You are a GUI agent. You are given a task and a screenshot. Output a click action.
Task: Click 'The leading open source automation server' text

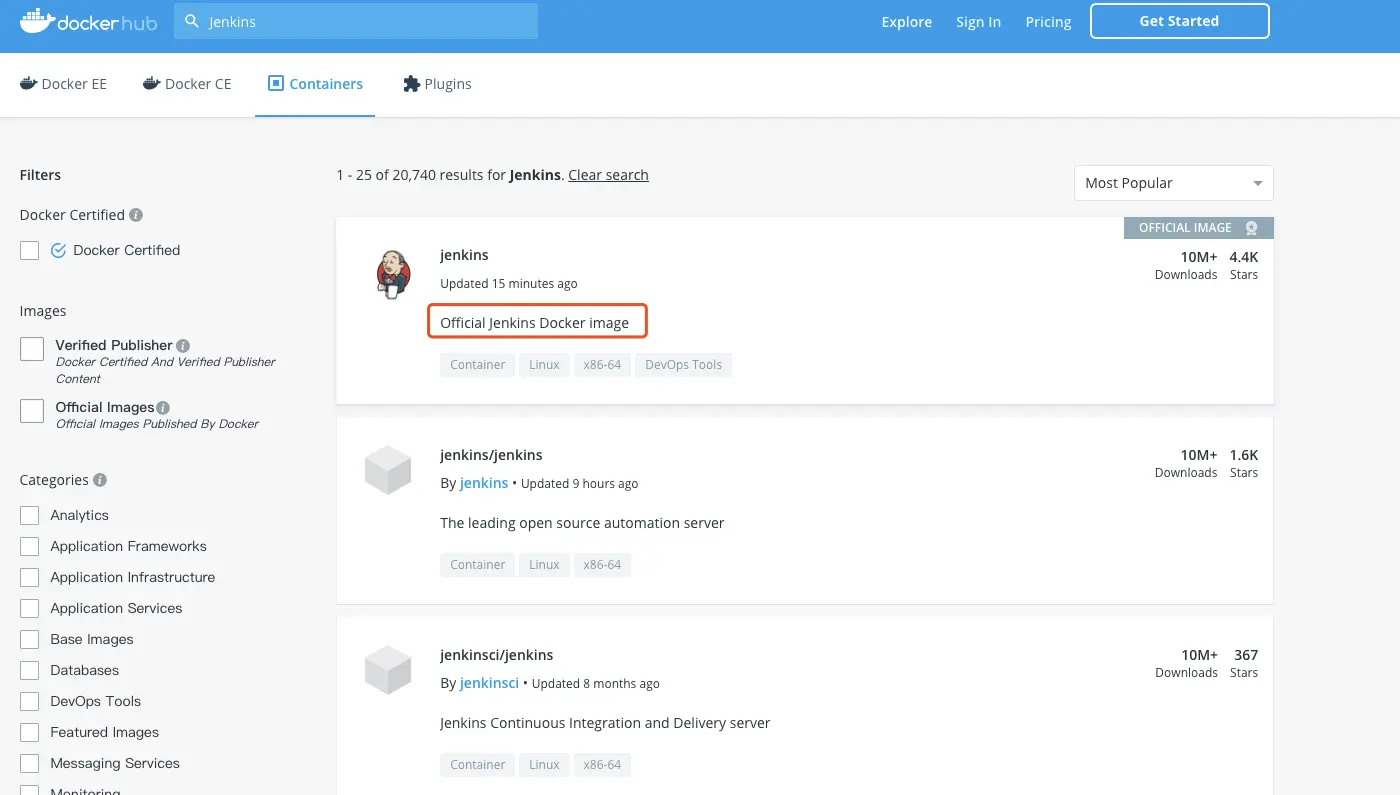pos(582,523)
